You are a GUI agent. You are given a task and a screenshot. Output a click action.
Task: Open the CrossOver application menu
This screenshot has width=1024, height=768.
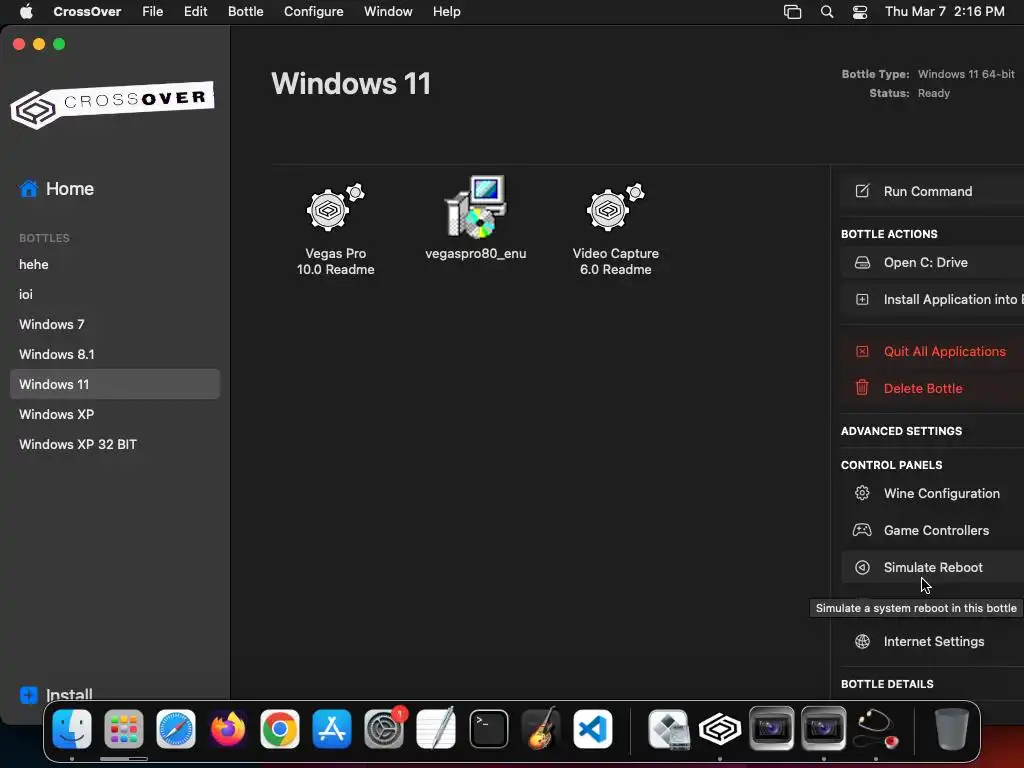[x=87, y=12]
